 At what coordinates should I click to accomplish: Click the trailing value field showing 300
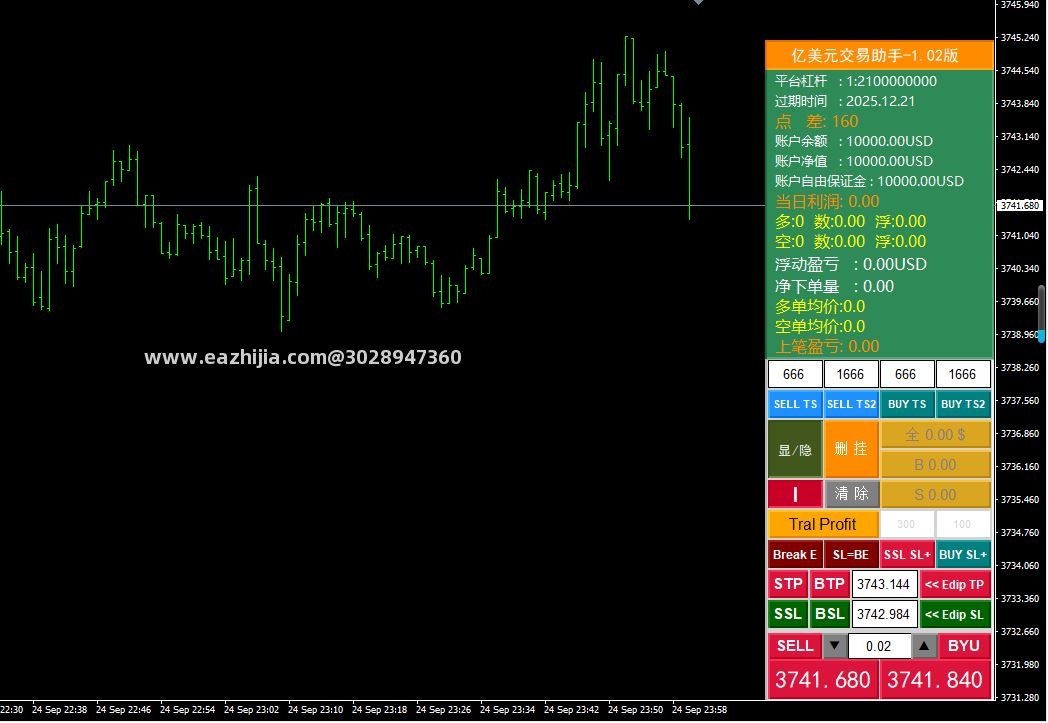[x=906, y=525]
